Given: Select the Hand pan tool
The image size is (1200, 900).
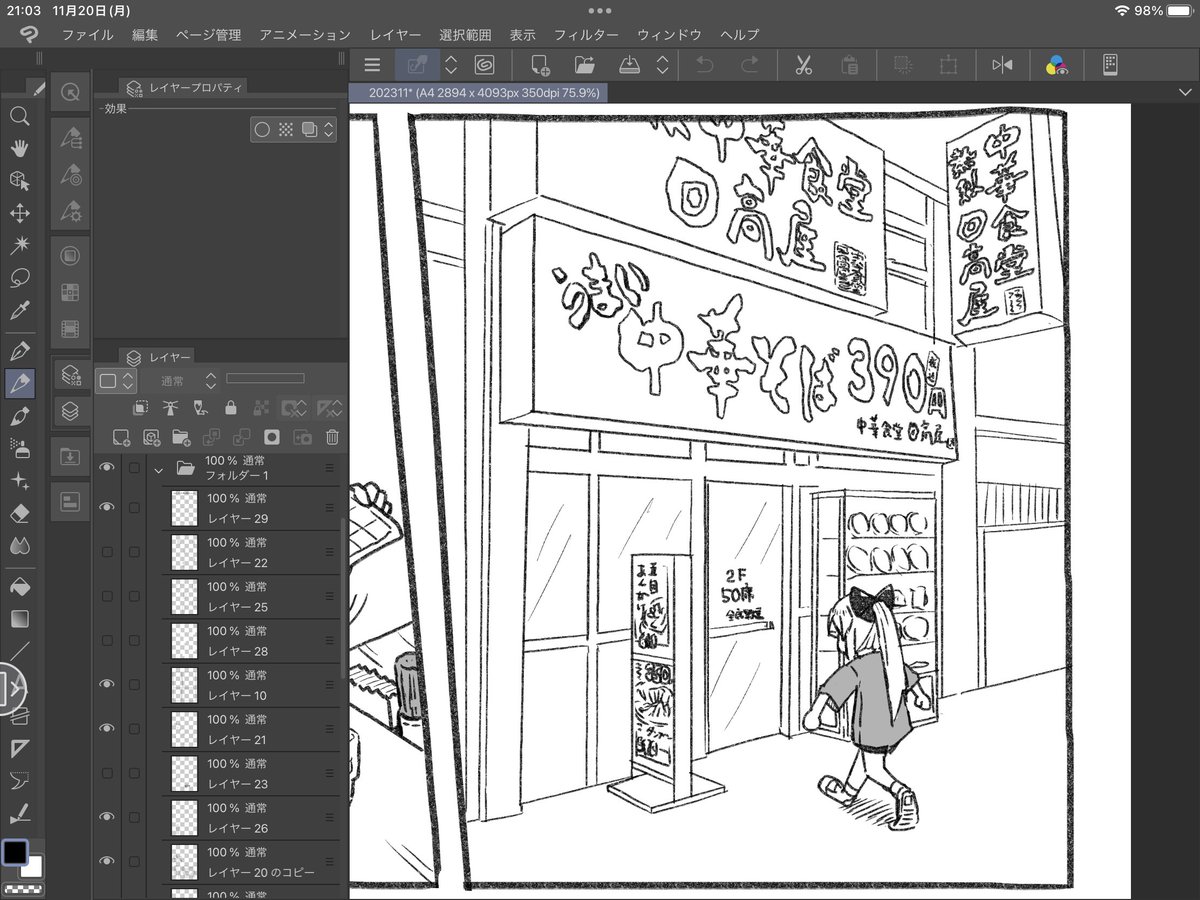Looking at the screenshot, I should [x=19, y=148].
